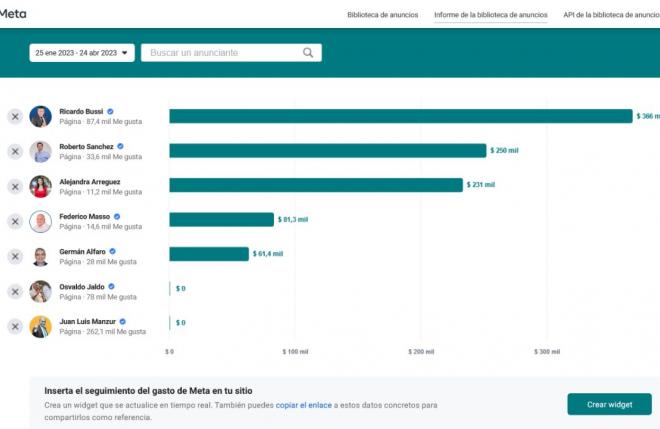This screenshot has width=660, height=429.
Task: Open Ricardo Bussi's profile picture
Action: tap(40, 116)
